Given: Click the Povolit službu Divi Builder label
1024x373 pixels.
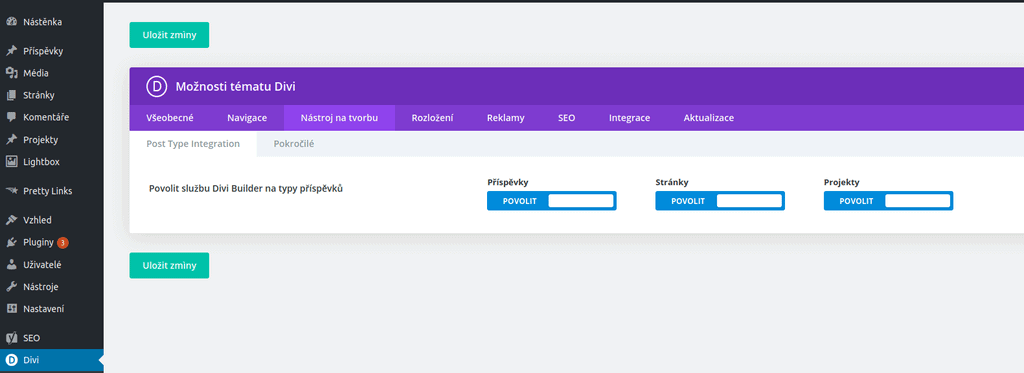Looking at the screenshot, I should tap(246, 189).
